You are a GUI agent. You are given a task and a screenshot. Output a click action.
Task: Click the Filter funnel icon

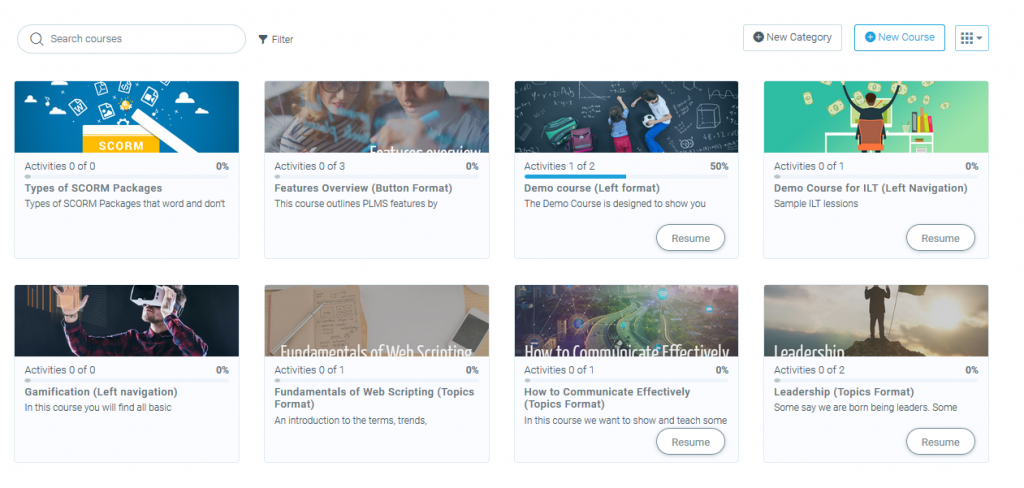pyautogui.click(x=263, y=40)
